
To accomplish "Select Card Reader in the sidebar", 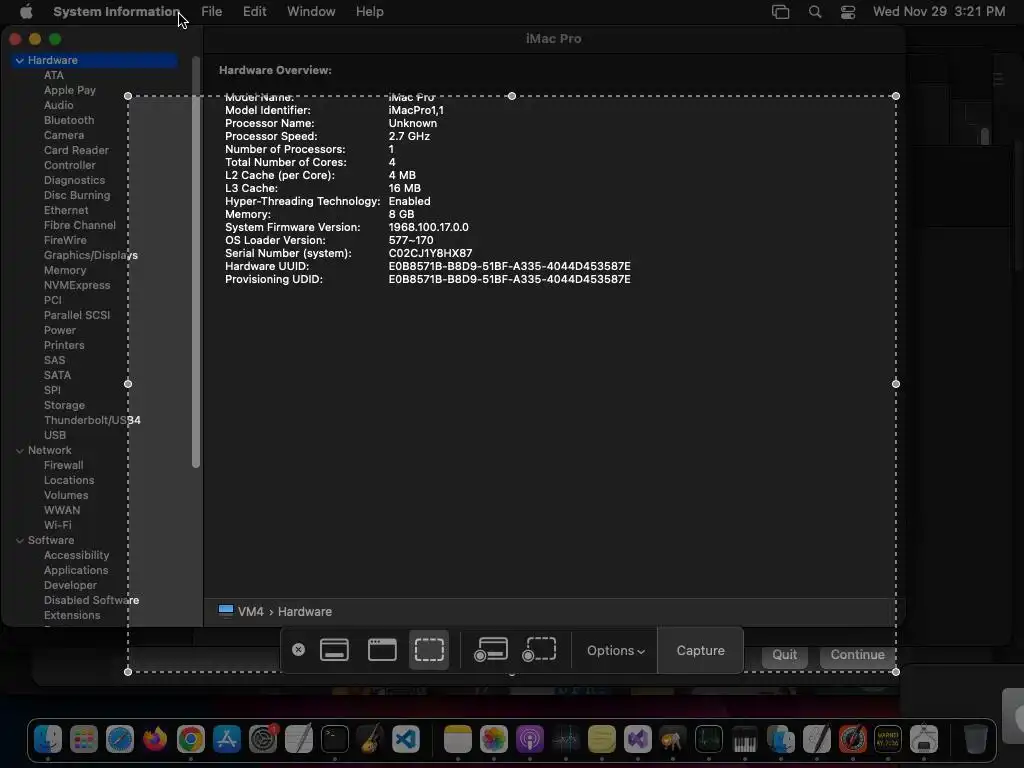I will tap(76, 150).
